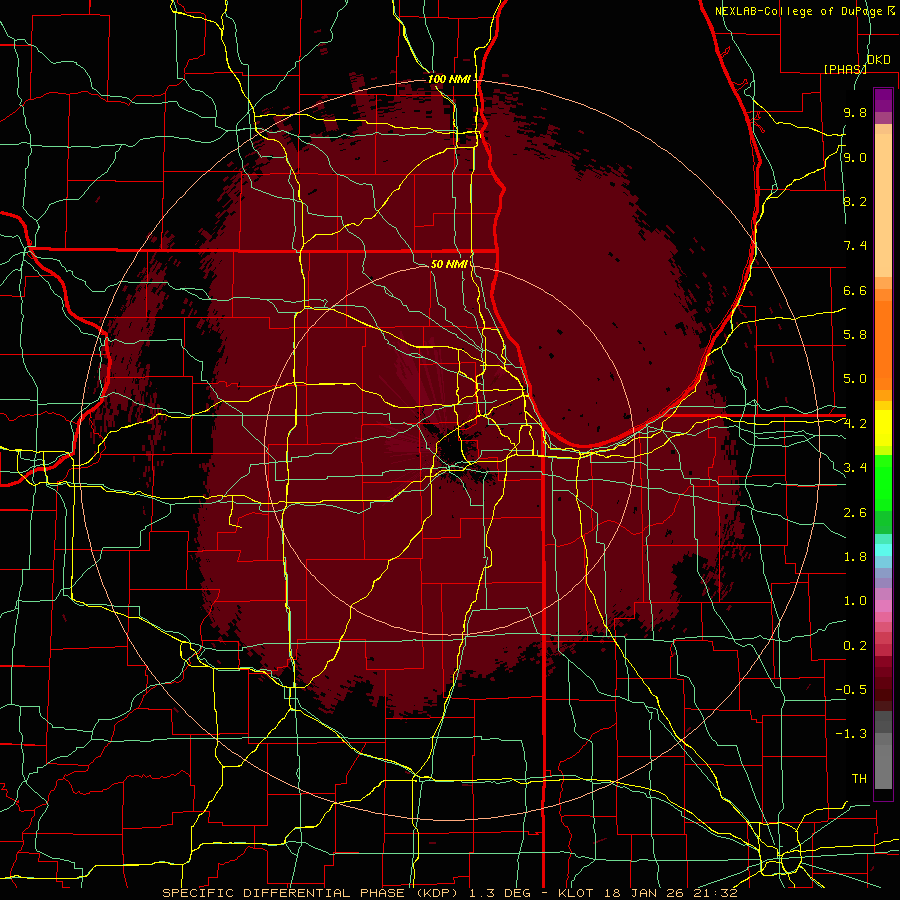Click the -1.3 value on color scale

(x=851, y=734)
